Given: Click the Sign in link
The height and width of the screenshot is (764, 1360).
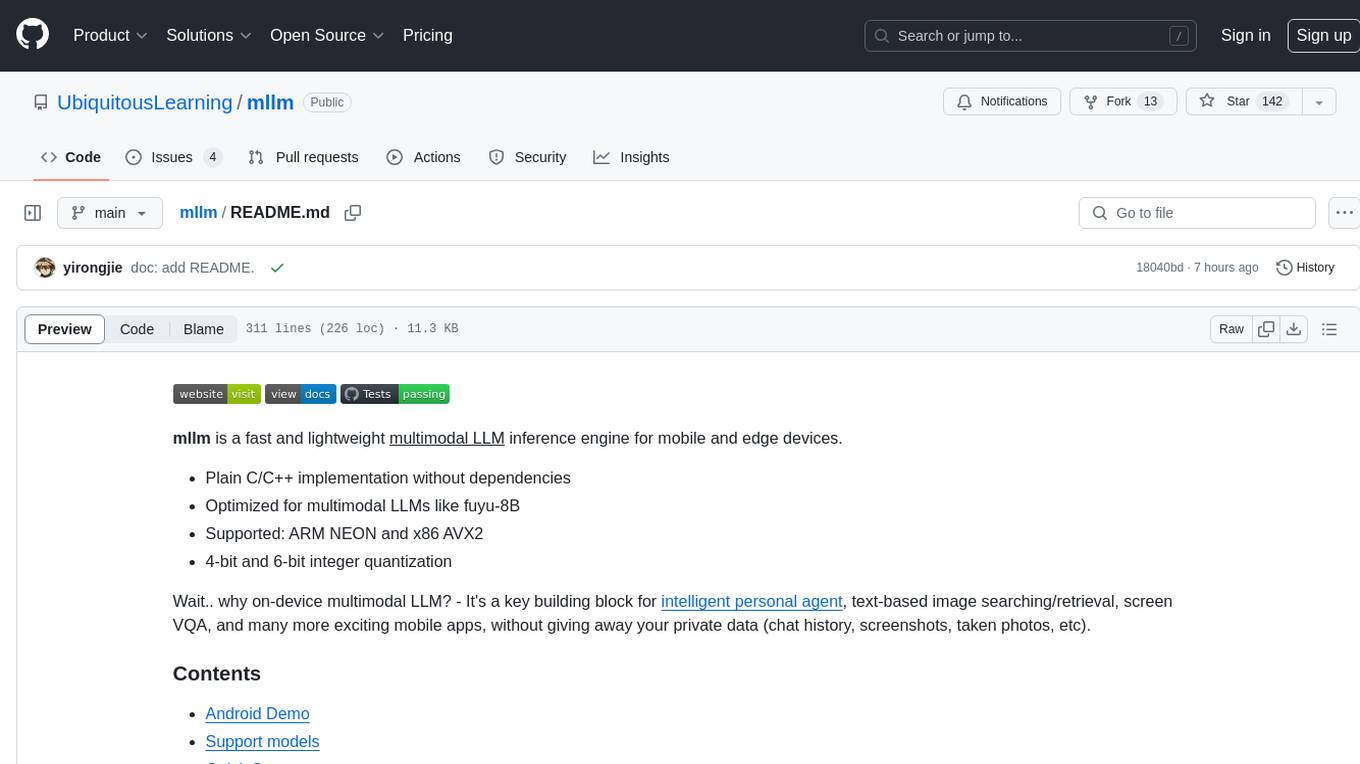Looking at the screenshot, I should coord(1245,35).
